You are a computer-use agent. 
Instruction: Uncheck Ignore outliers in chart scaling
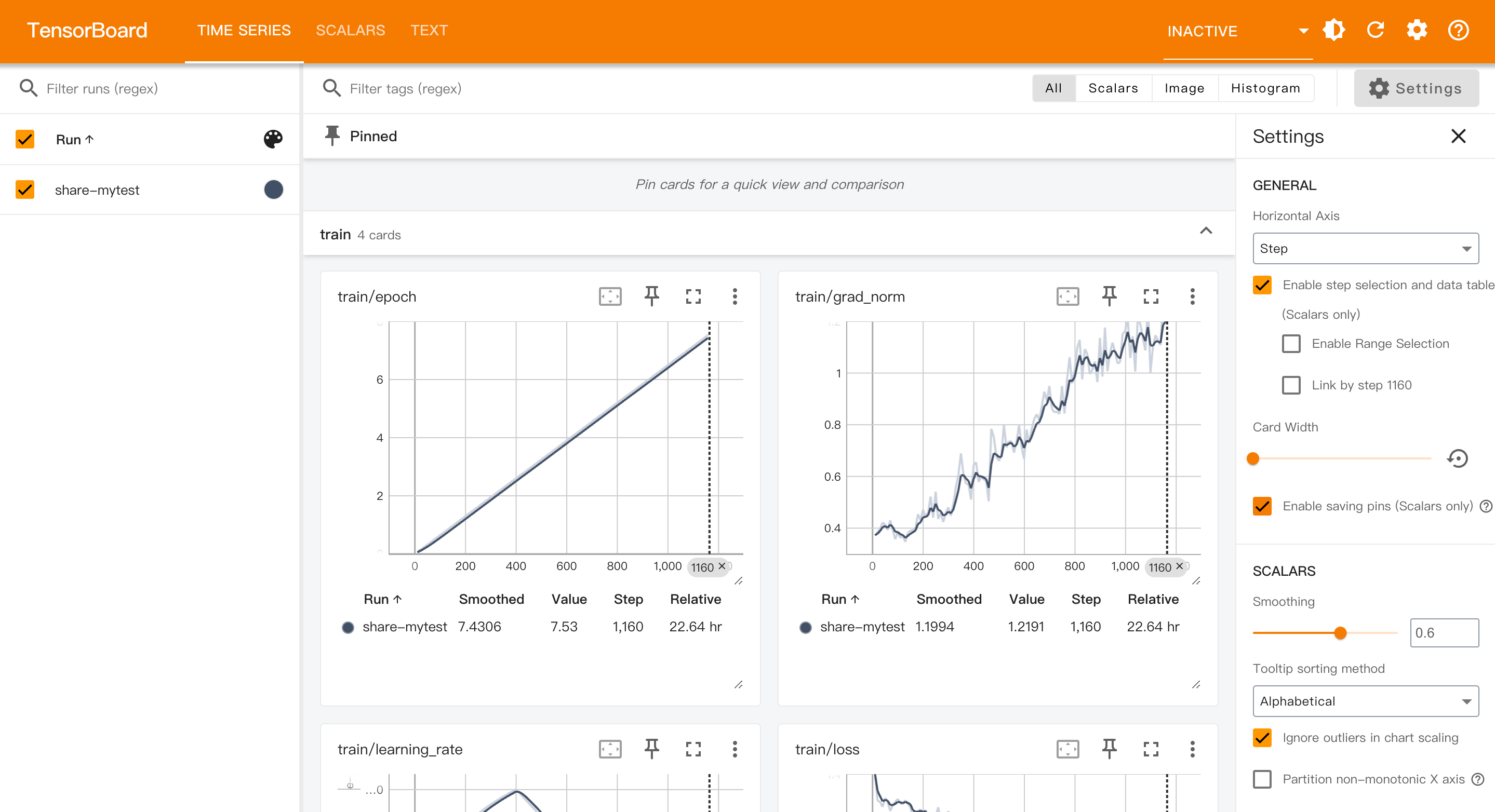pyautogui.click(x=1262, y=737)
